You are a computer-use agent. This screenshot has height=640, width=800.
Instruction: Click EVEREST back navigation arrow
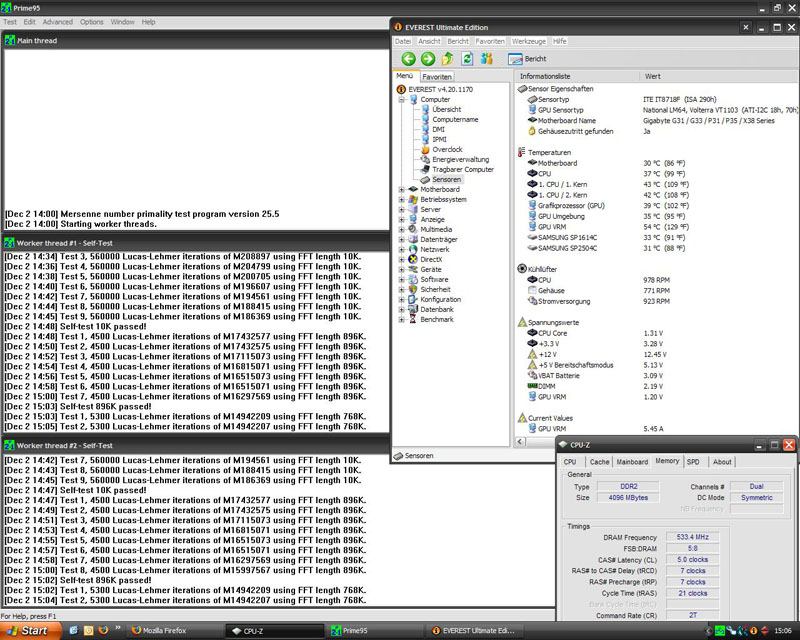click(x=408, y=59)
